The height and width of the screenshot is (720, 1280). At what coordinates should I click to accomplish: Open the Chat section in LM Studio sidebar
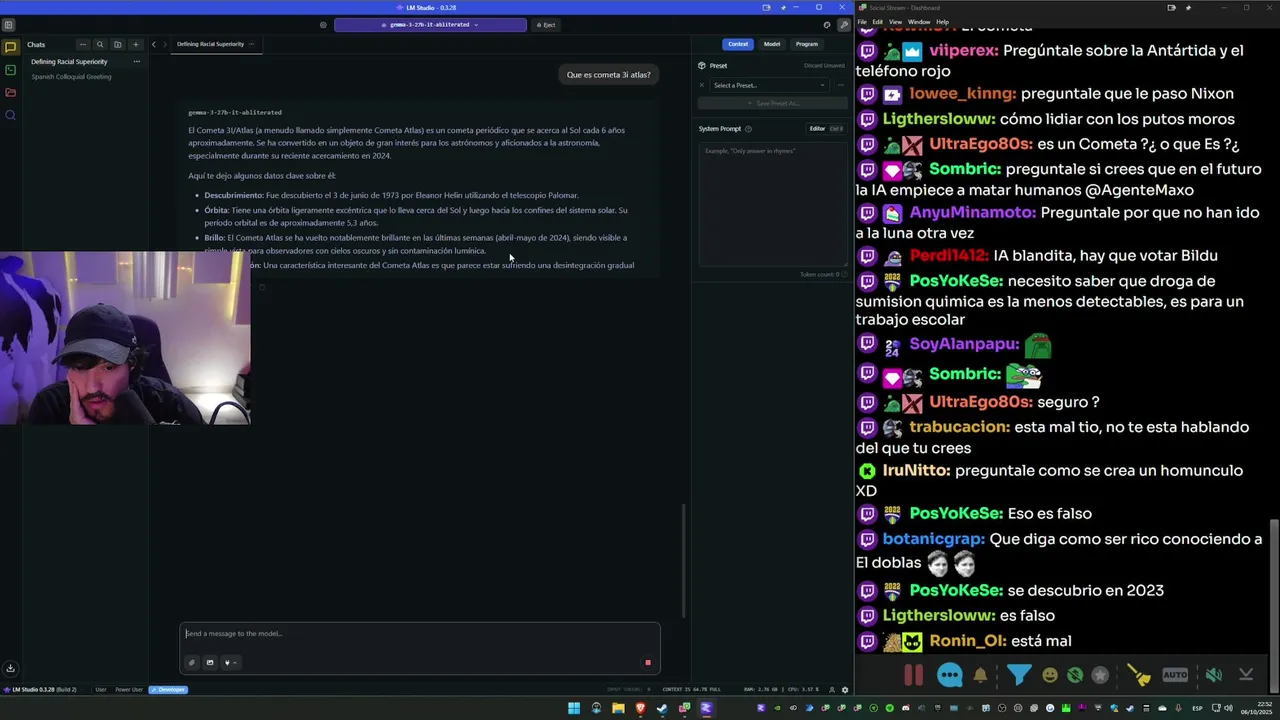coord(10,47)
